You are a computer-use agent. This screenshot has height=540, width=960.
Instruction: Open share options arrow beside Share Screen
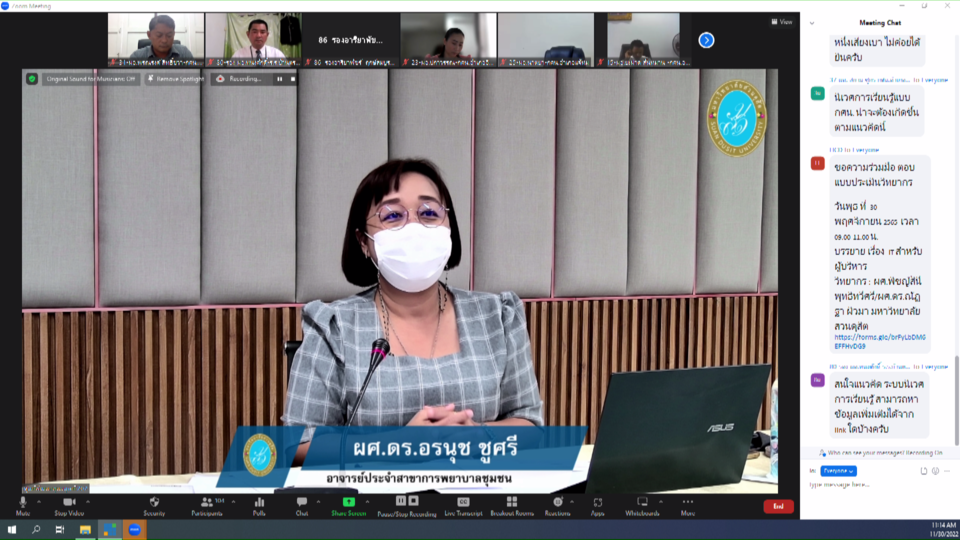(x=367, y=501)
